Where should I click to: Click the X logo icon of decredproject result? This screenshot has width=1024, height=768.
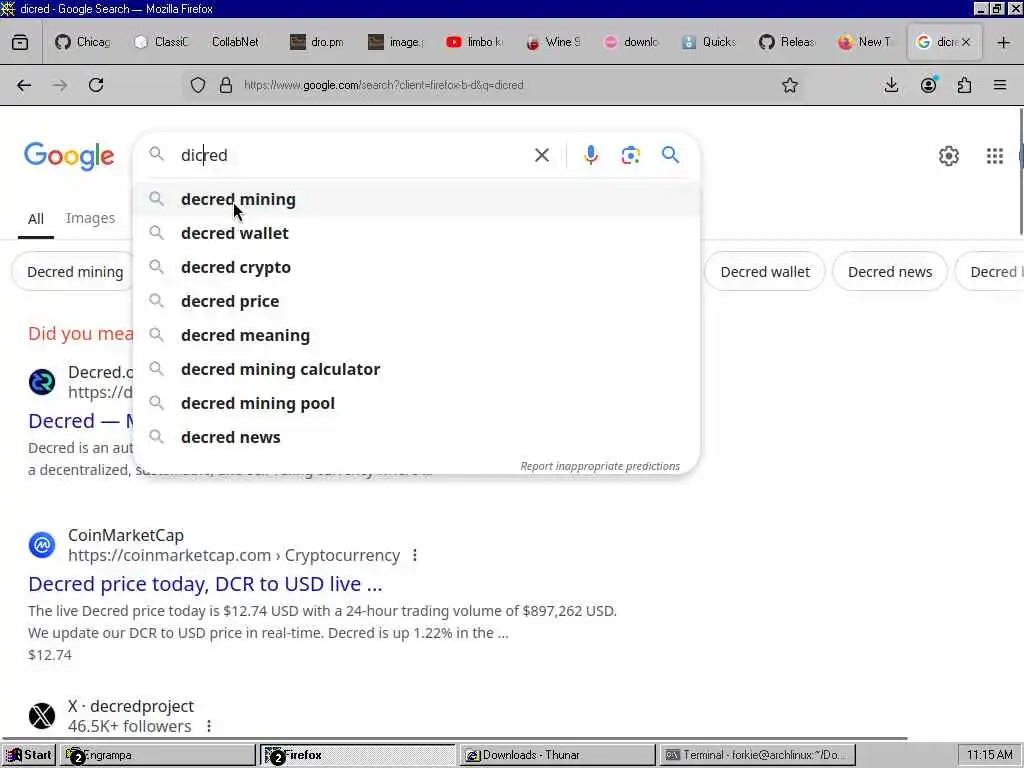(42, 716)
